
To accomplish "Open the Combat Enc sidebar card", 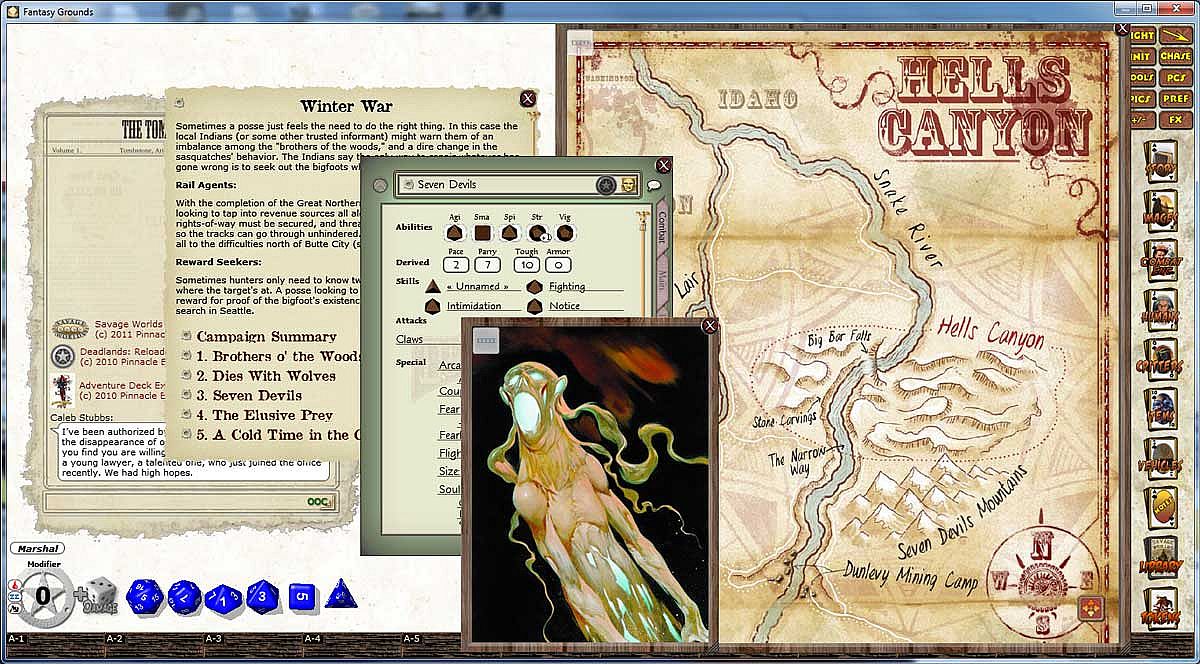I will pyautogui.click(x=1160, y=262).
